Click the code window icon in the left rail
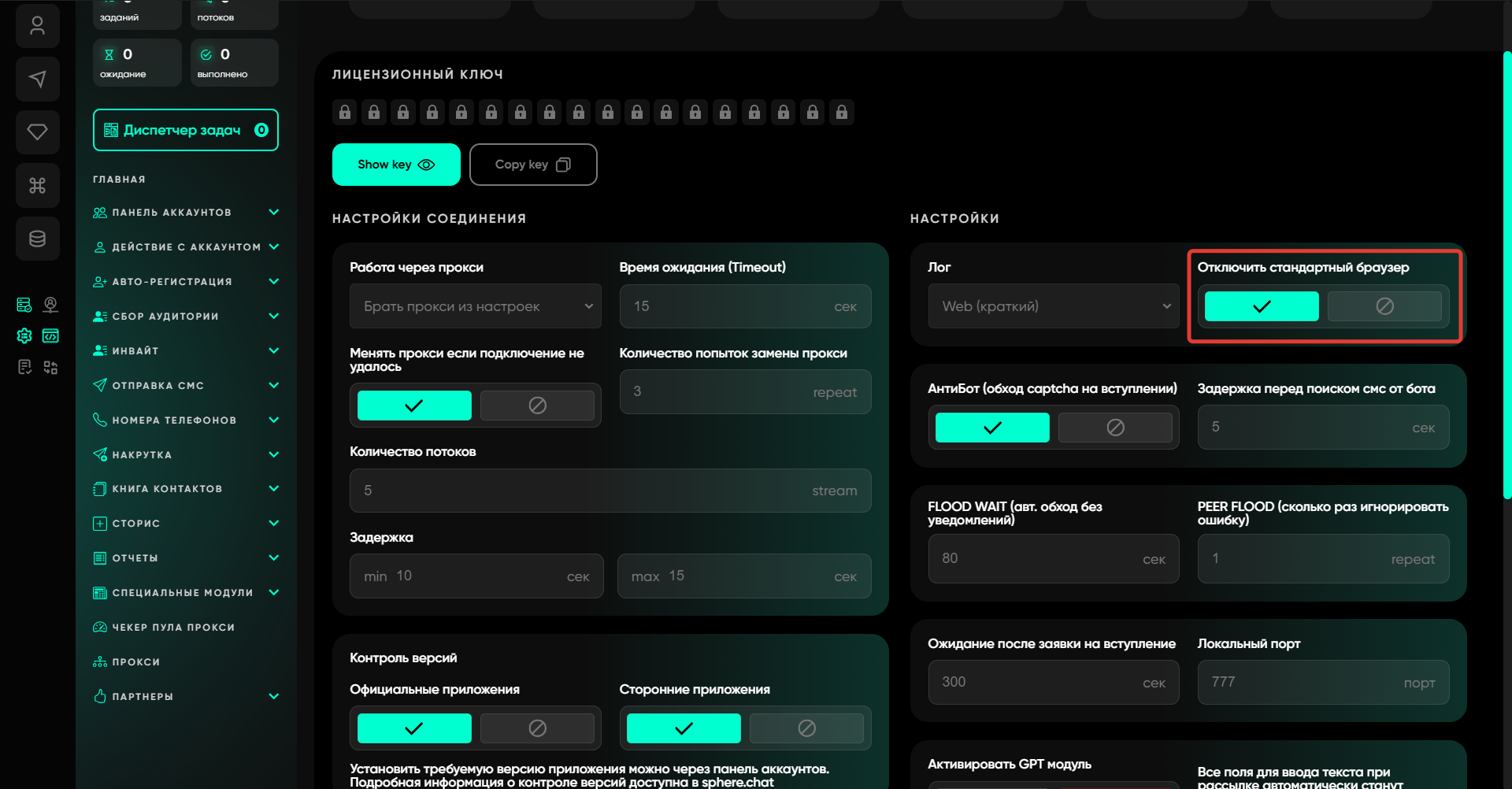The width and height of the screenshot is (1512, 789). point(50,336)
